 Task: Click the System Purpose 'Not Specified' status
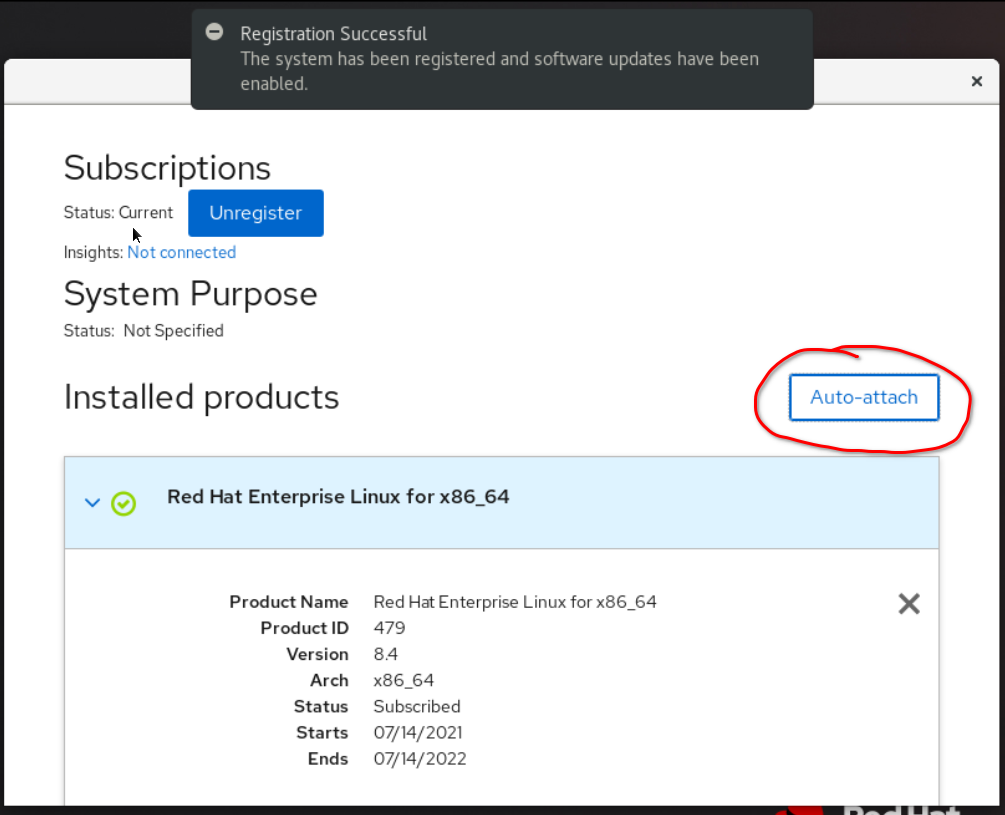click(174, 331)
